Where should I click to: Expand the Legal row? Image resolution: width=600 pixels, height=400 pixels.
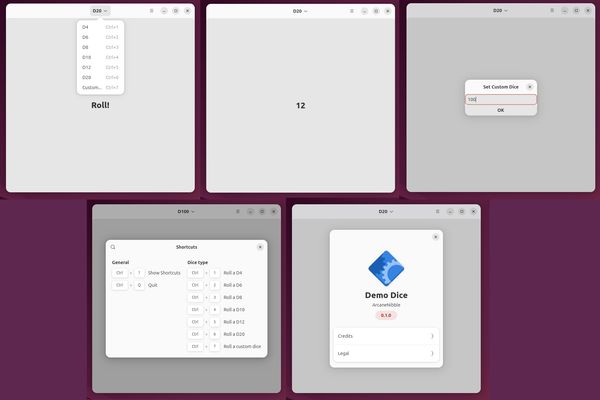(386, 353)
